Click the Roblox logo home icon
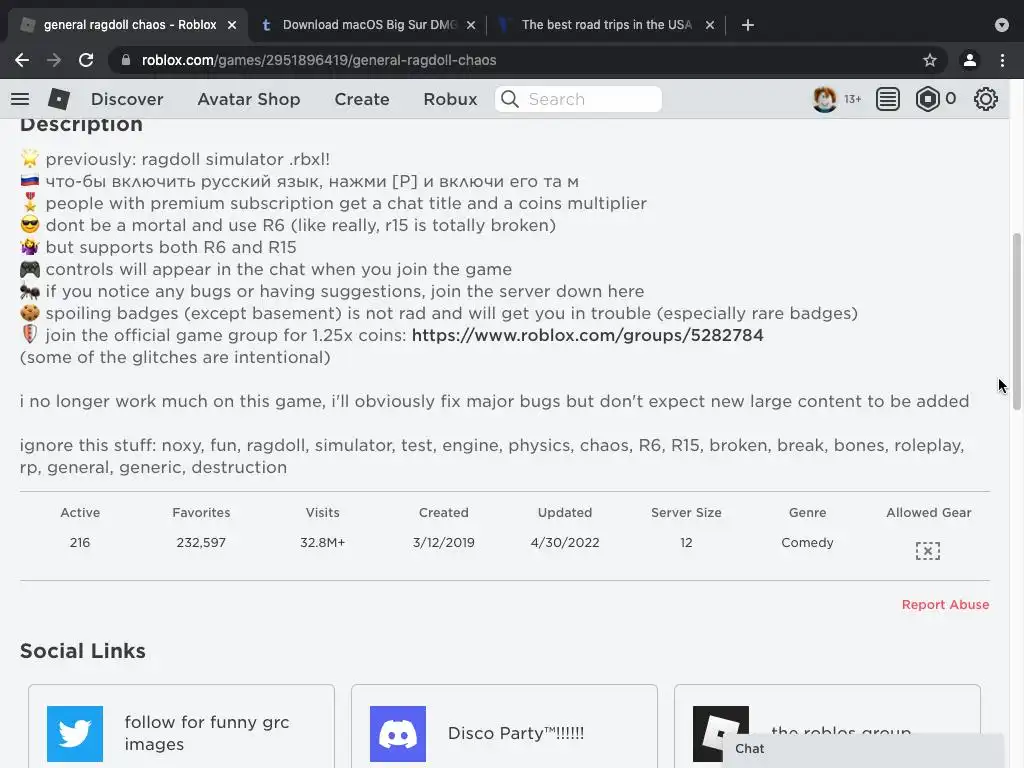 coord(59,99)
